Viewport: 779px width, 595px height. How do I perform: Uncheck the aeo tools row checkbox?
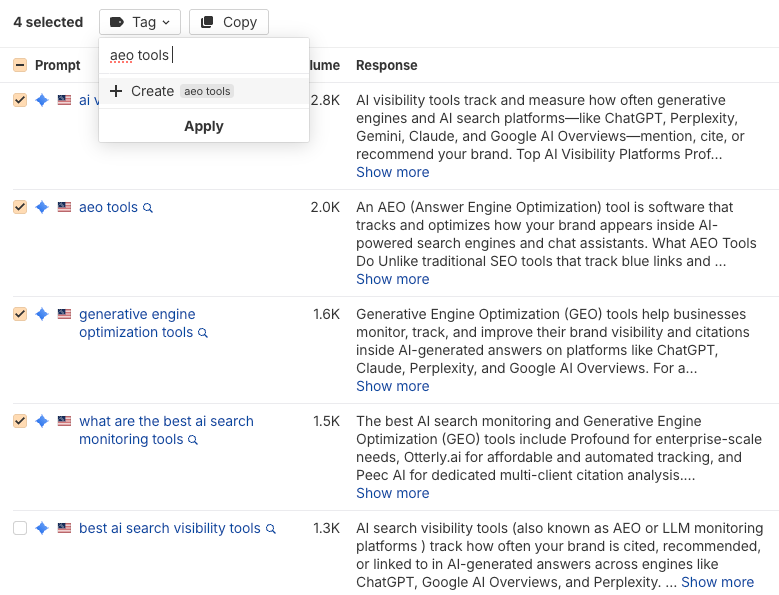click(x=20, y=207)
